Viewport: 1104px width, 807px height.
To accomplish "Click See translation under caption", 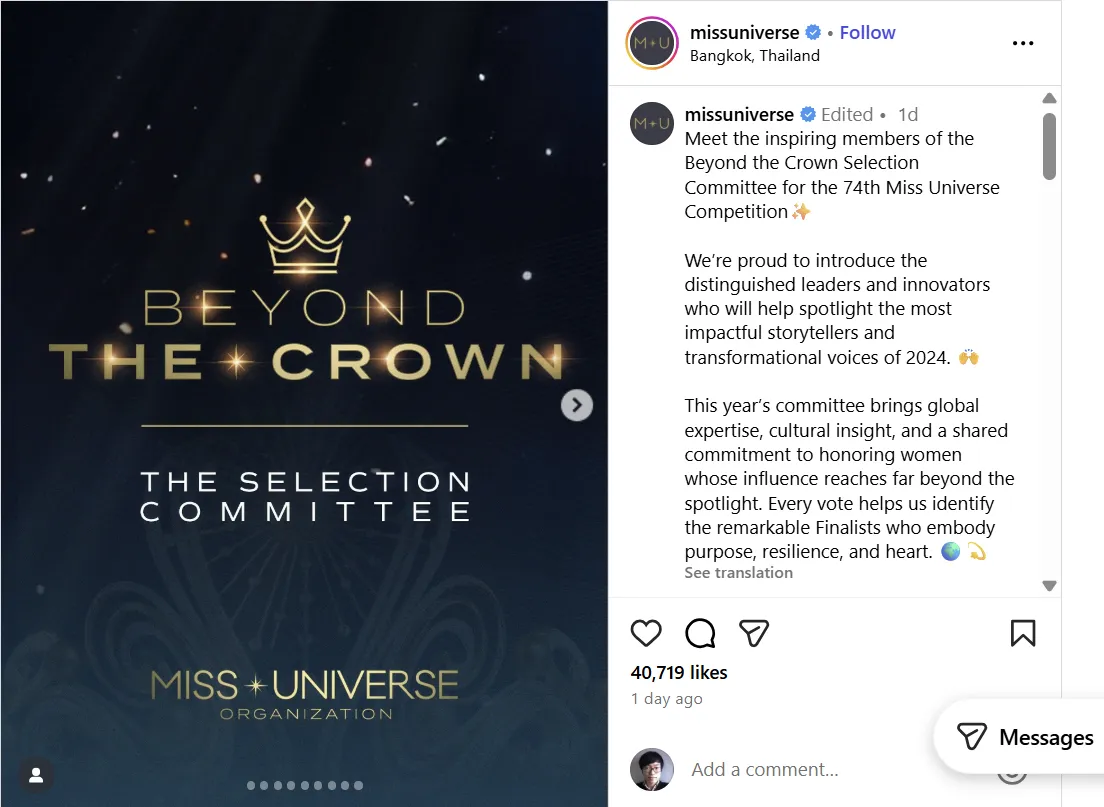I will [738, 573].
